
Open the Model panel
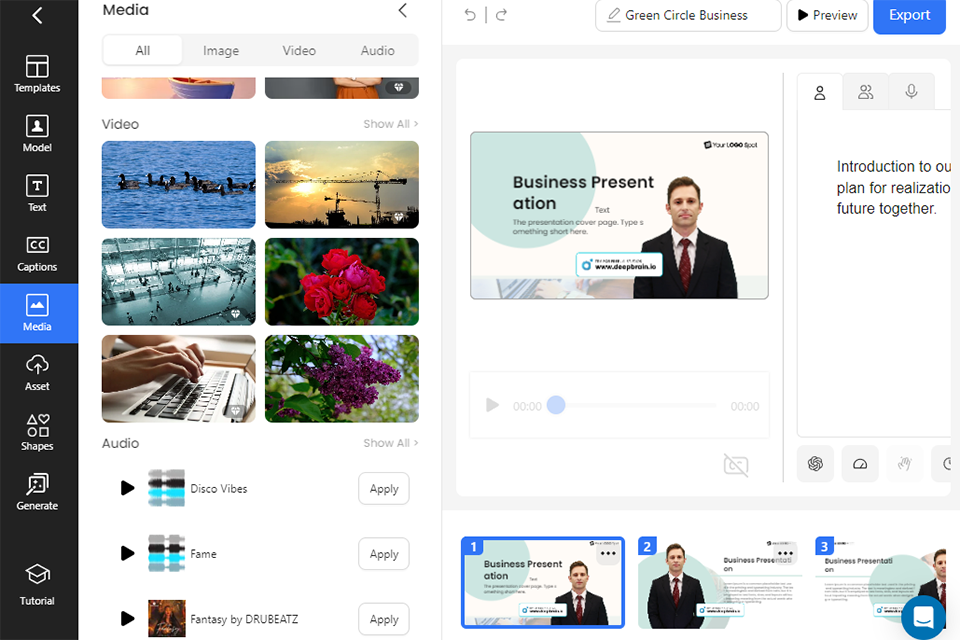click(37, 134)
